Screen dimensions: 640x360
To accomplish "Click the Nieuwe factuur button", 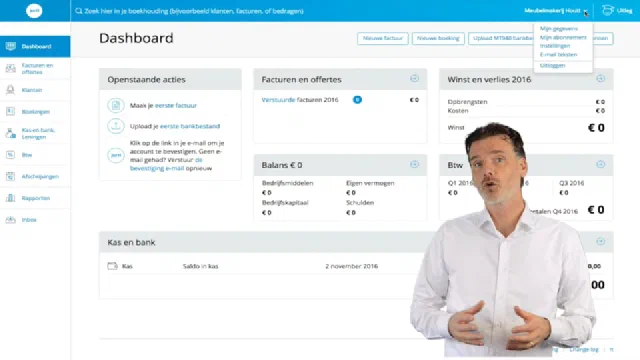I will 382,38.
